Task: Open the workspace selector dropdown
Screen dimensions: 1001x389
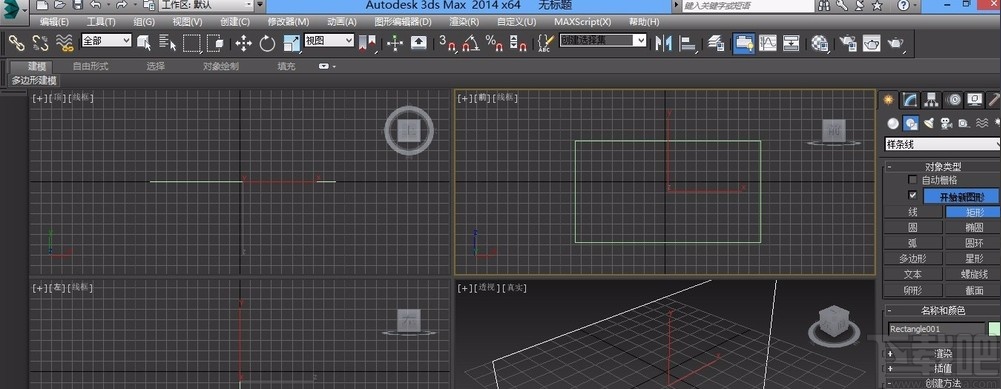Action: [206, 6]
